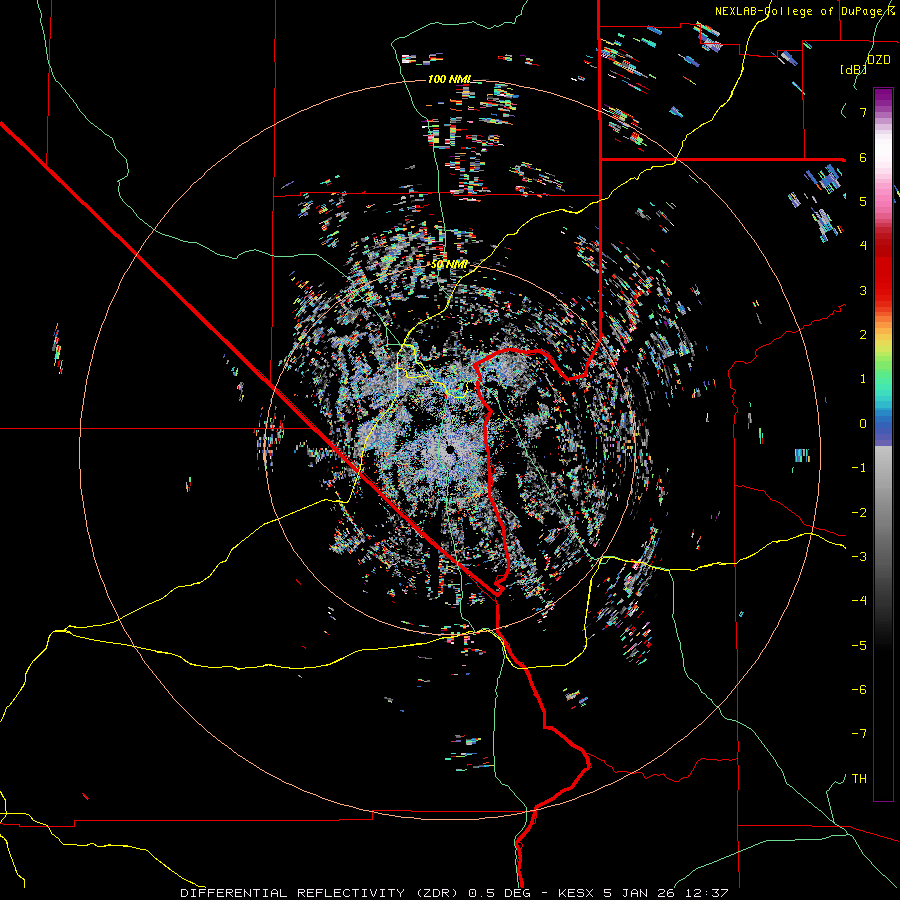Screen dimensions: 900x900
Task: Click the black radar site dot at center
Action: 450,449
